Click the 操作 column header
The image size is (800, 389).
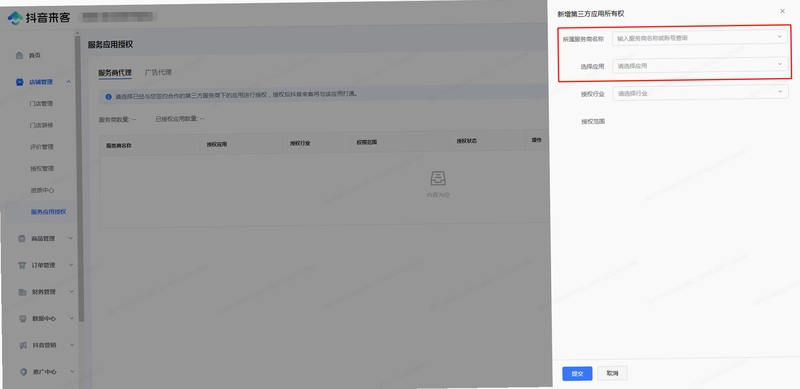(536, 140)
